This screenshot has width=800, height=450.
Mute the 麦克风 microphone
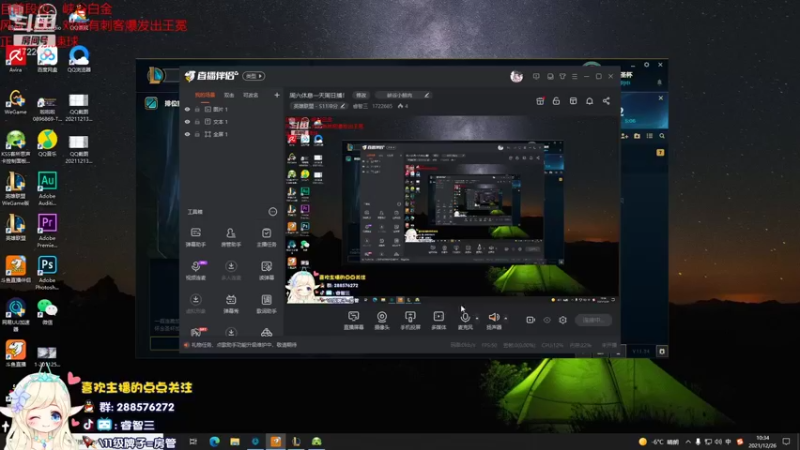(465, 320)
